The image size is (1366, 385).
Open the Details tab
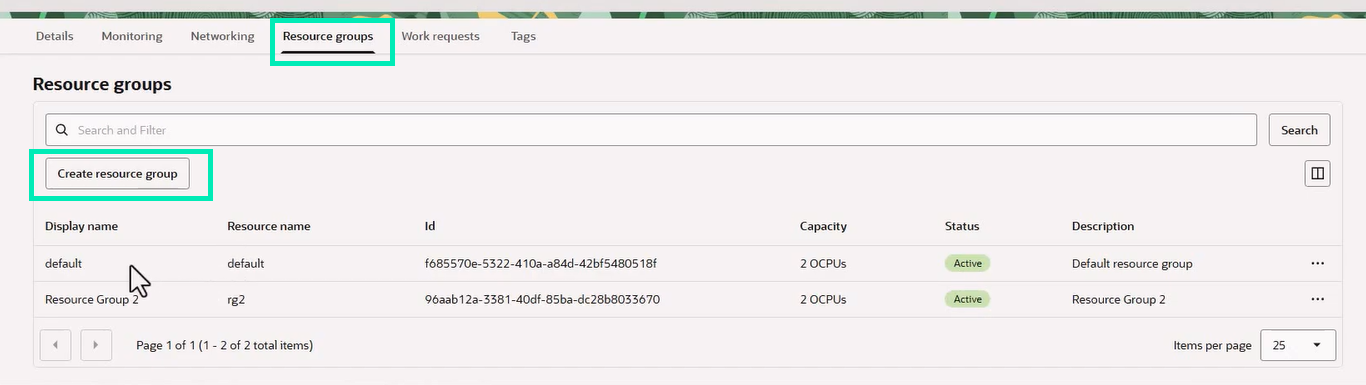click(x=55, y=36)
